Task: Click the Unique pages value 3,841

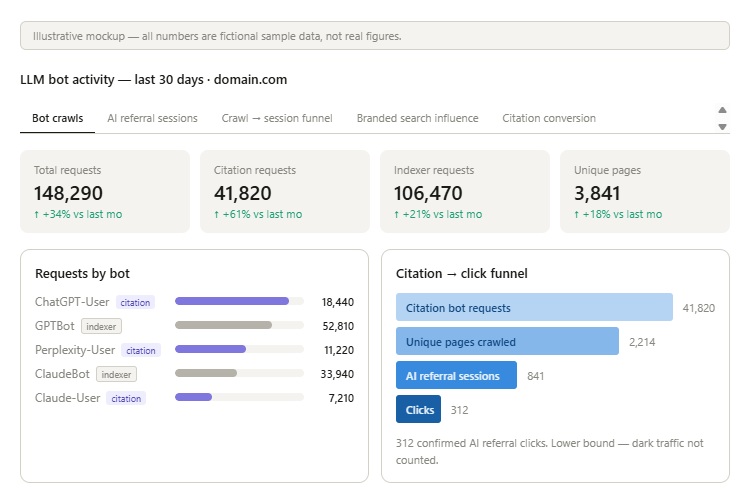Action: pos(597,194)
